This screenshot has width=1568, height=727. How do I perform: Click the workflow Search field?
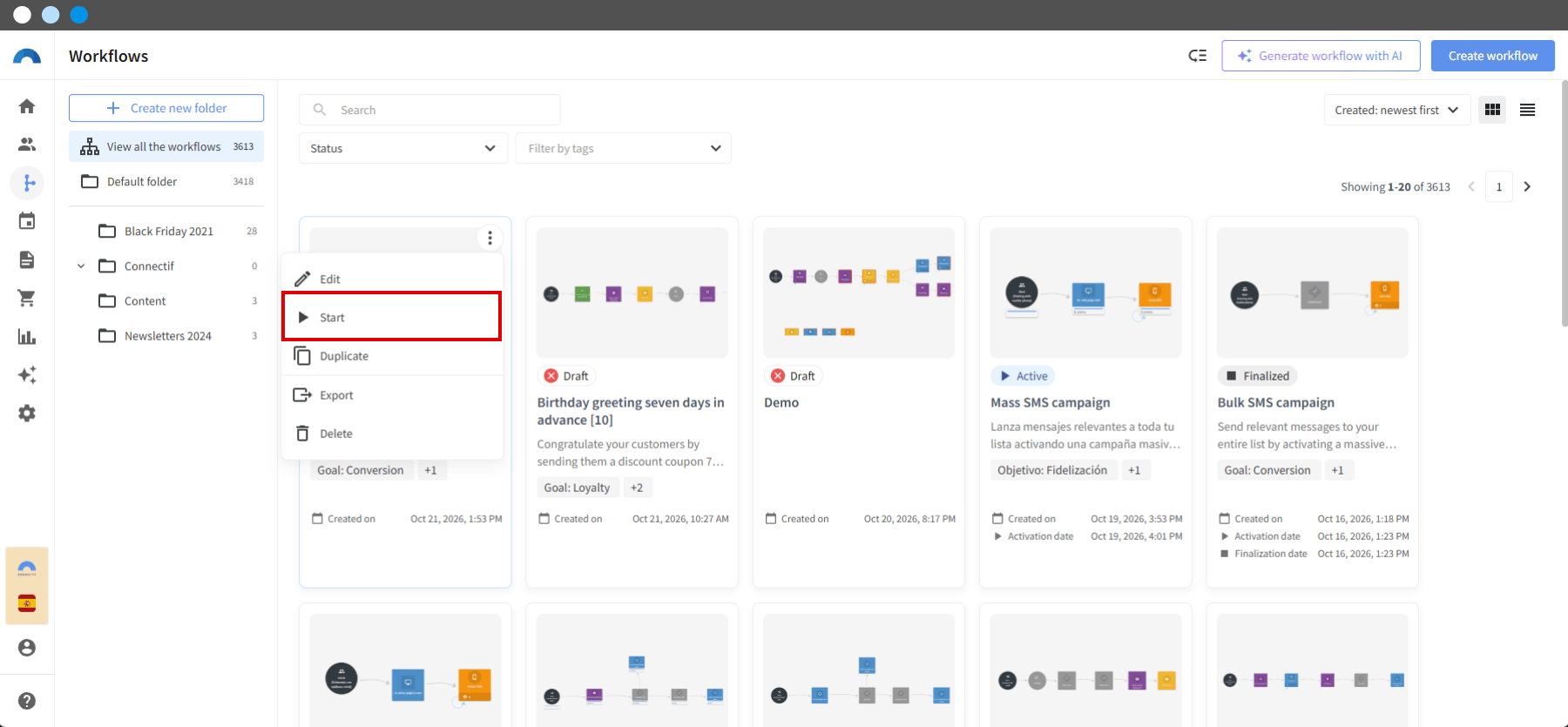pyautogui.click(x=429, y=110)
